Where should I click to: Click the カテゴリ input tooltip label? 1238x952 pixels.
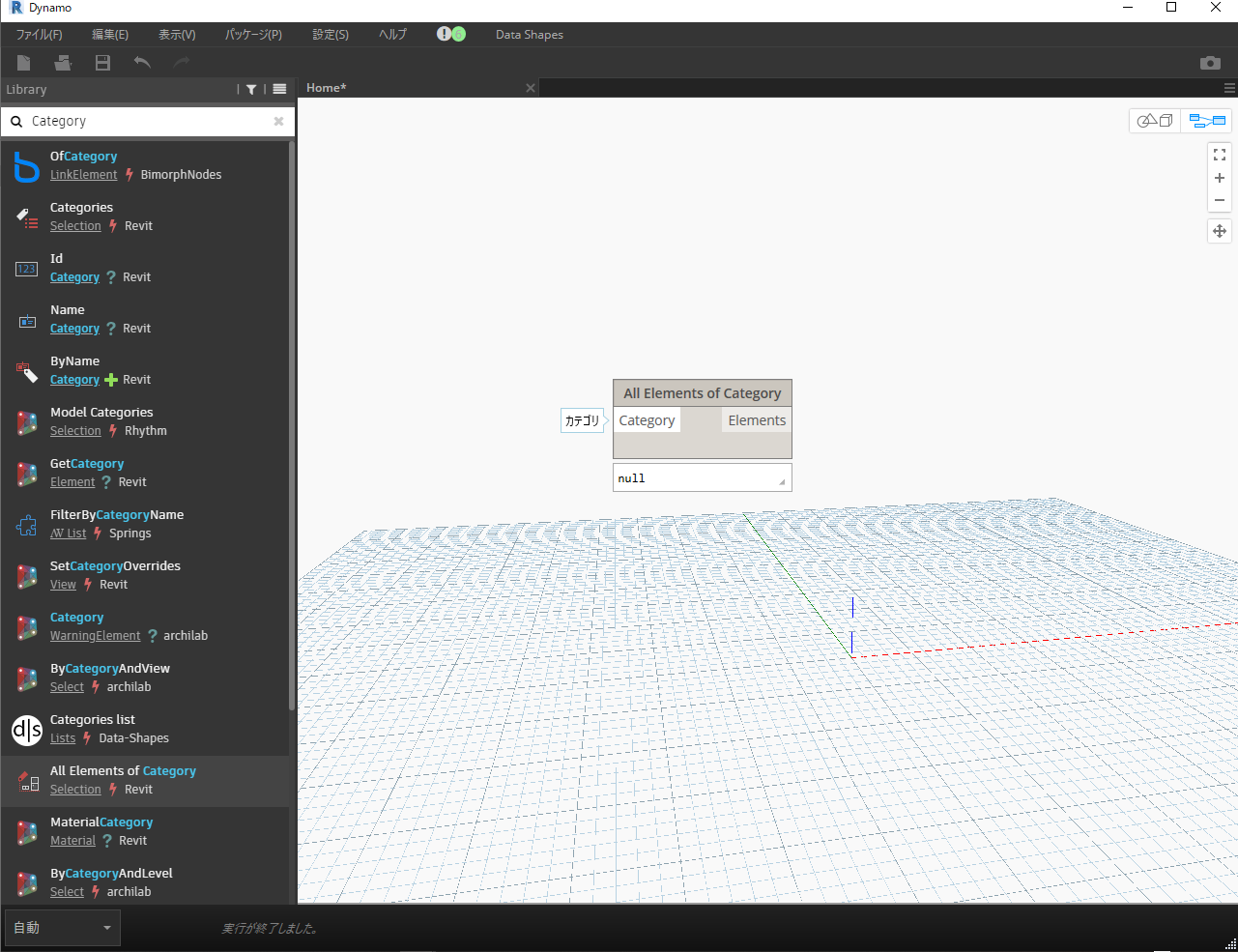[x=582, y=421]
